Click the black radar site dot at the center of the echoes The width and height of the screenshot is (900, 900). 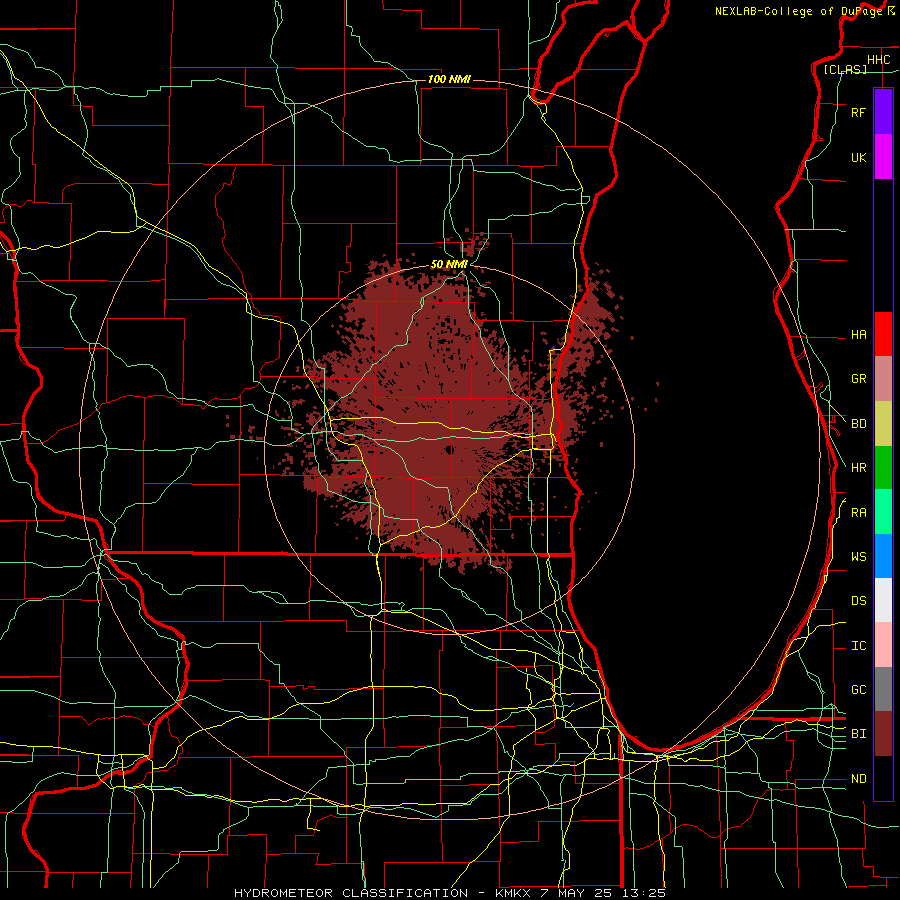449,449
